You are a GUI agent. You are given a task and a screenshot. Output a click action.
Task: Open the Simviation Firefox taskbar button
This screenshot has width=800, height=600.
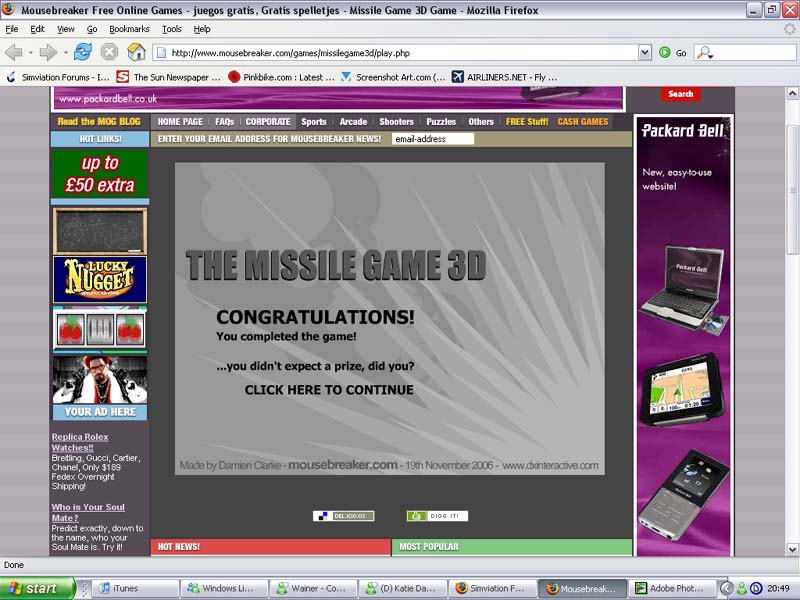pyautogui.click(x=493, y=588)
